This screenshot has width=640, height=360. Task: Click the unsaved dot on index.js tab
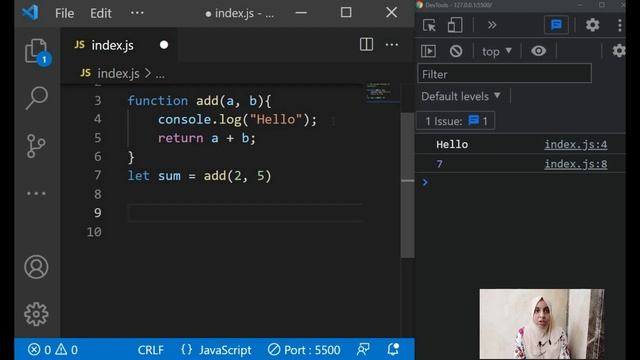pyautogui.click(x=164, y=45)
